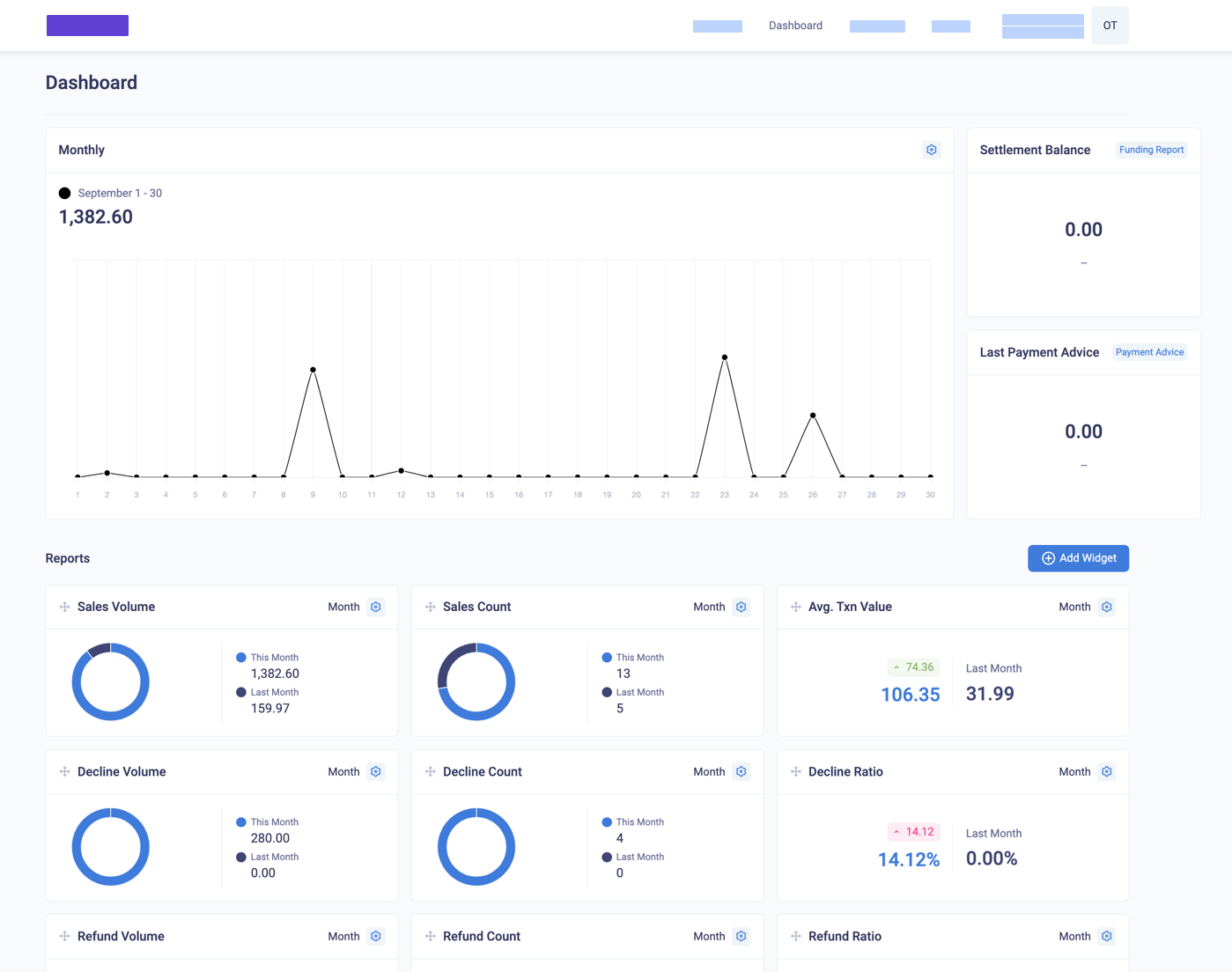The image size is (1232, 972).
Task: Open Refund Count widget settings gear
Action: 741,936
